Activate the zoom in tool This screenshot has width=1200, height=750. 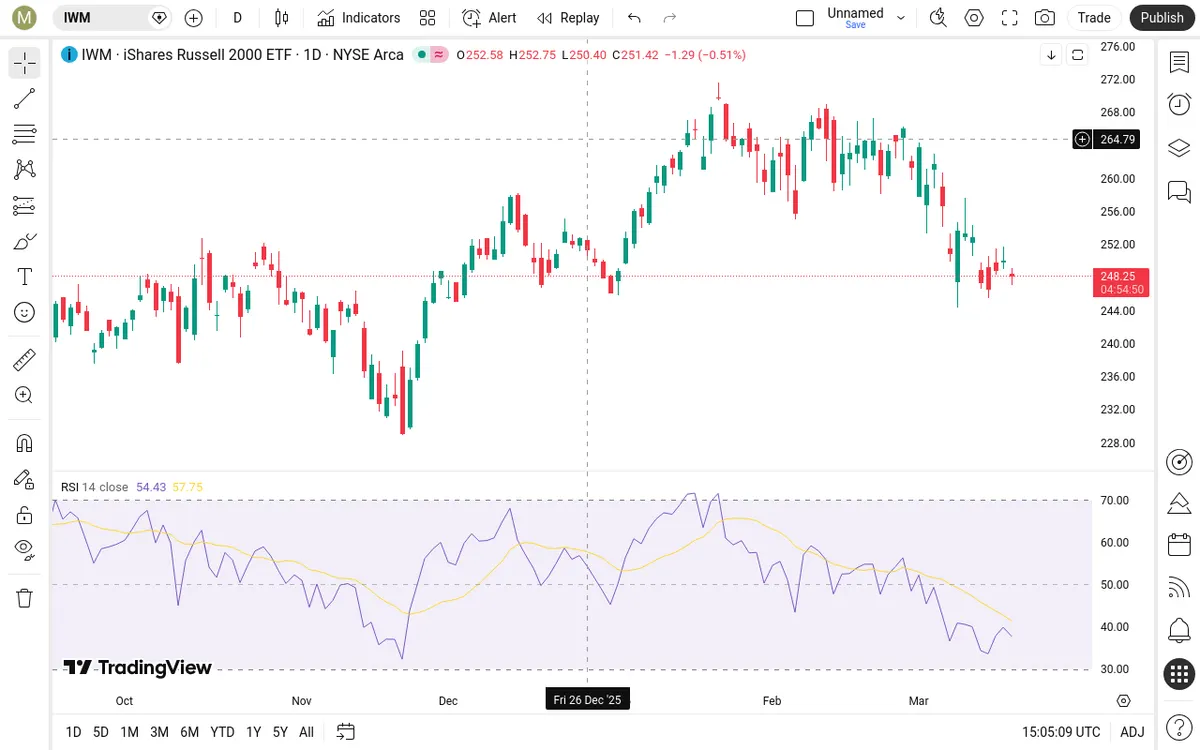pos(25,395)
